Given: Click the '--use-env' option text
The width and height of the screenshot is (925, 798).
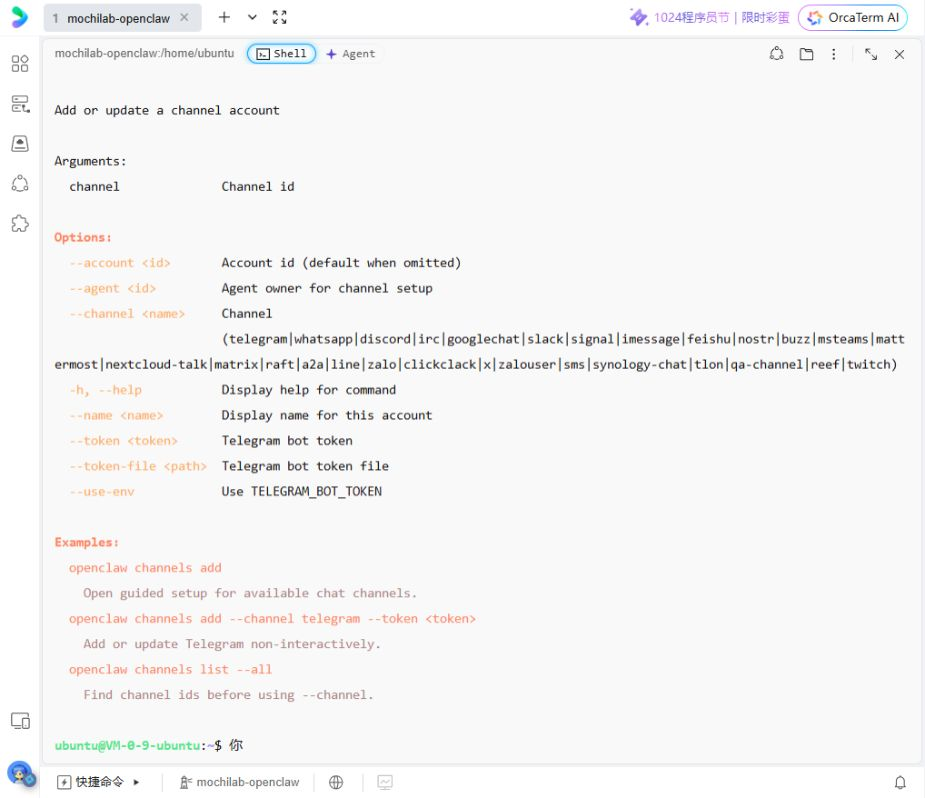Looking at the screenshot, I should pos(101,491).
